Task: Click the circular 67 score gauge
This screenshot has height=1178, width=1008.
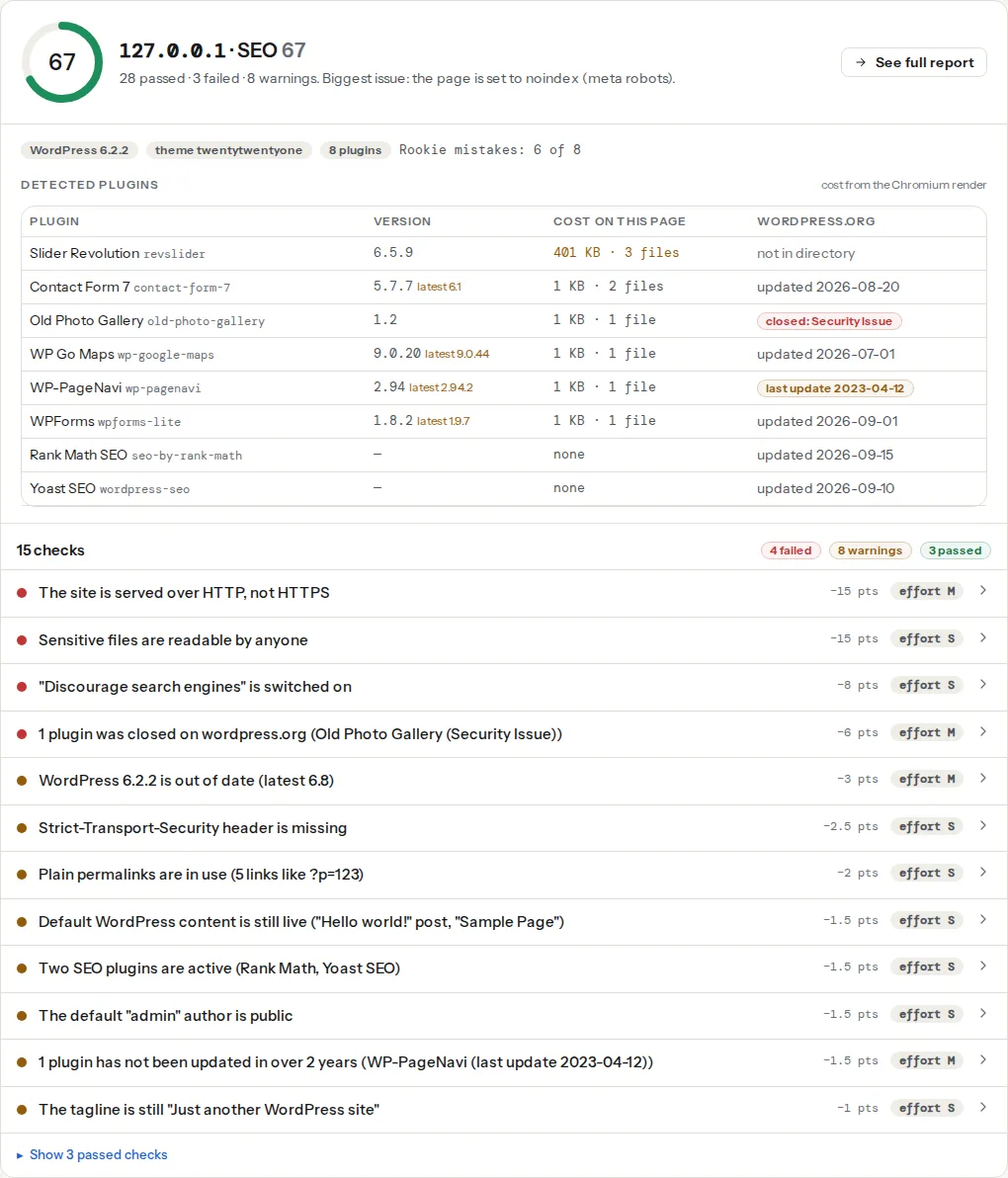Action: 62,62
